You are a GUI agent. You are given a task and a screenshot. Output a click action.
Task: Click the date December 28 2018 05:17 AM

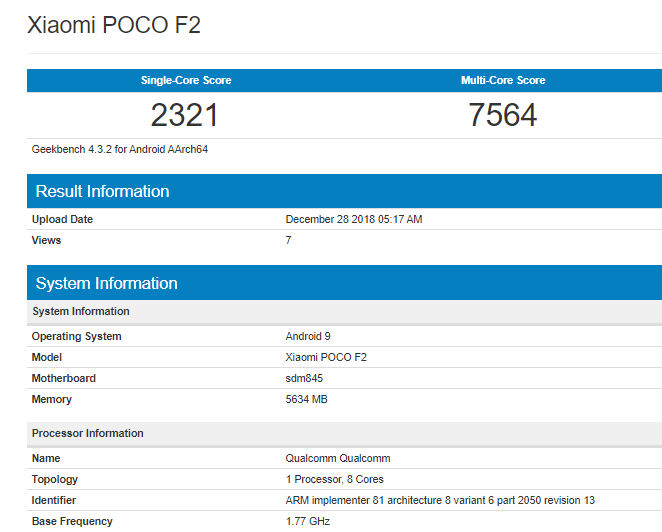coord(354,219)
